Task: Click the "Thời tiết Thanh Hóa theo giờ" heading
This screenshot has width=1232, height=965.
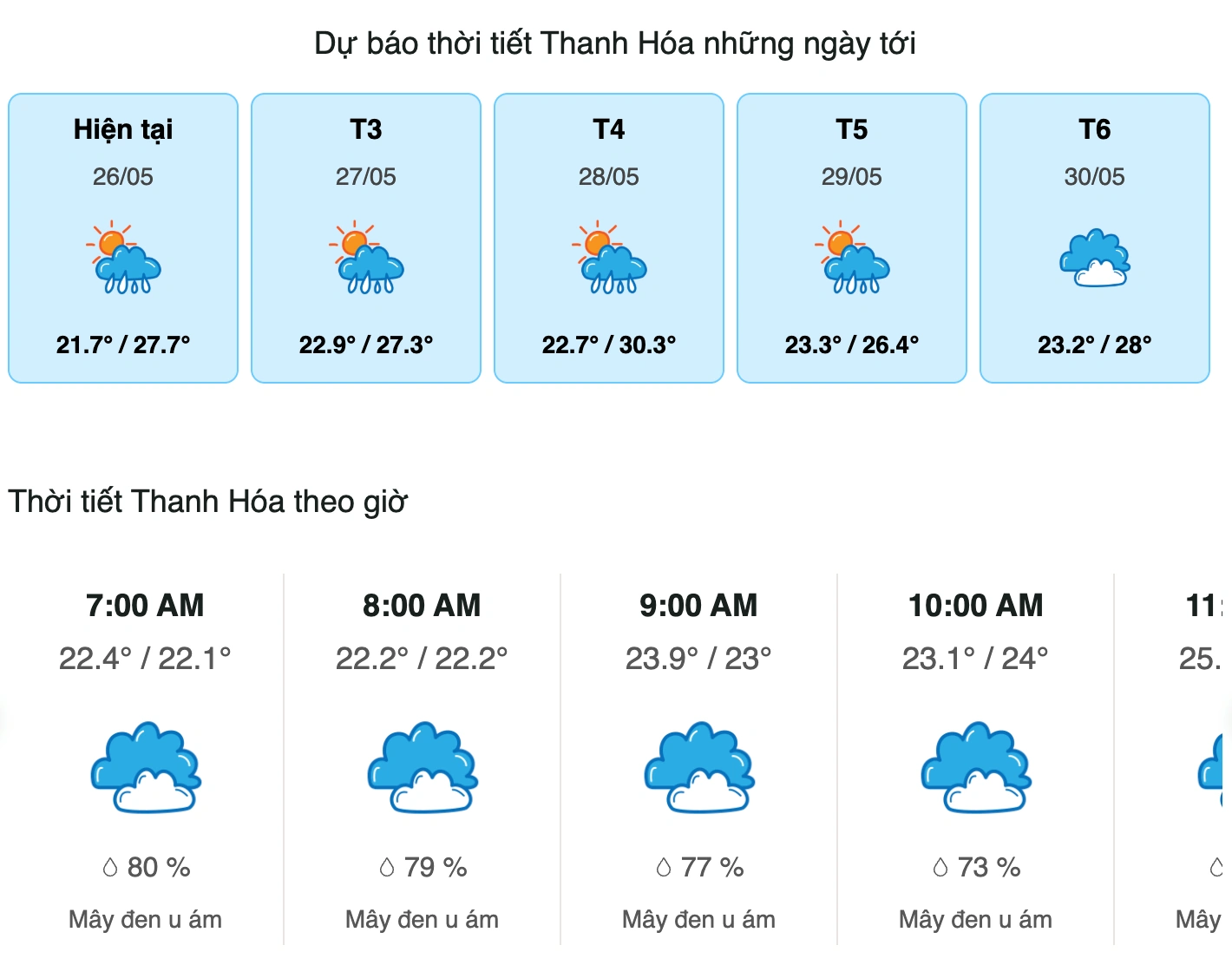Action: point(208,502)
